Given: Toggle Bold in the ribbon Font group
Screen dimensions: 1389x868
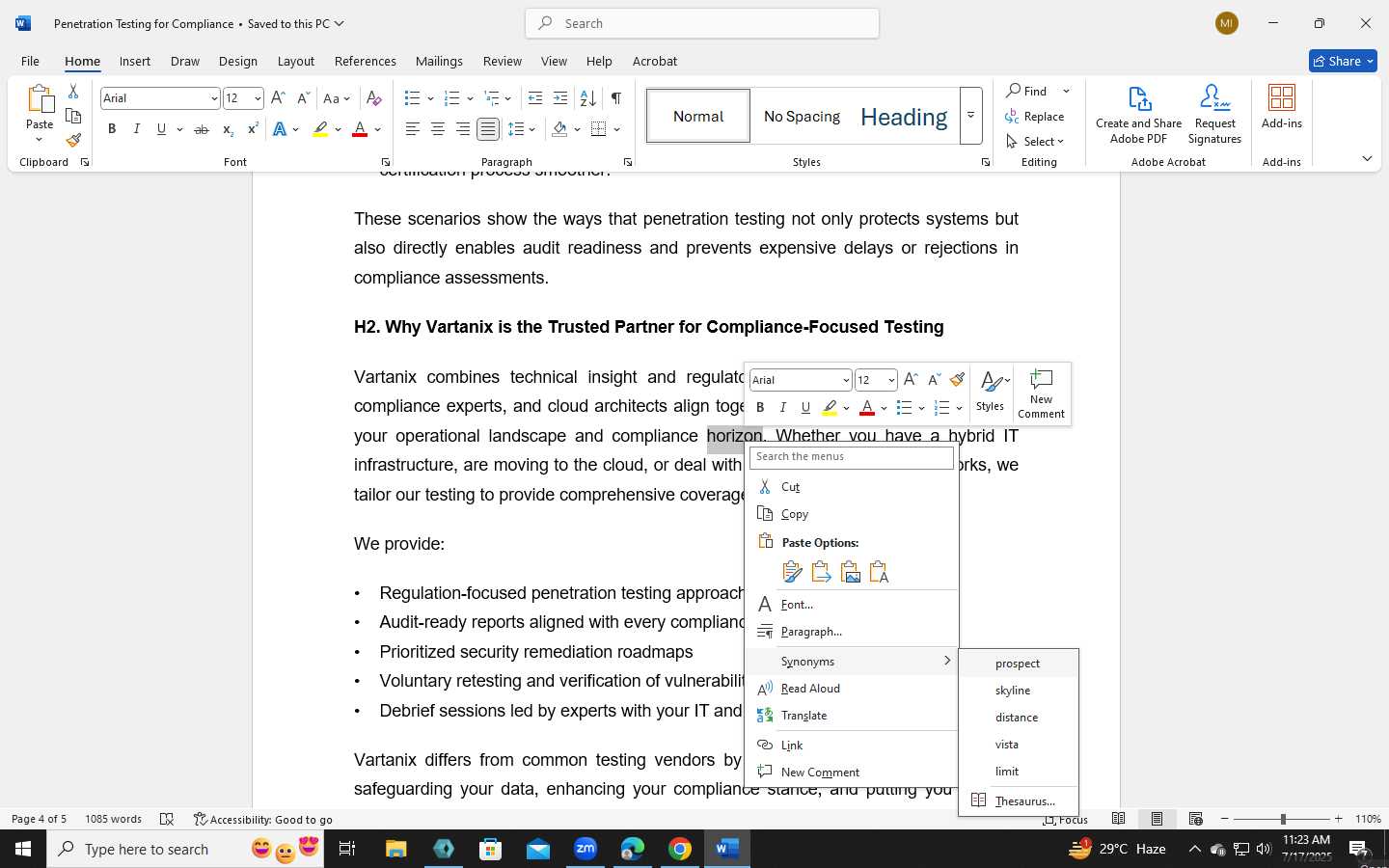Looking at the screenshot, I should [x=112, y=129].
